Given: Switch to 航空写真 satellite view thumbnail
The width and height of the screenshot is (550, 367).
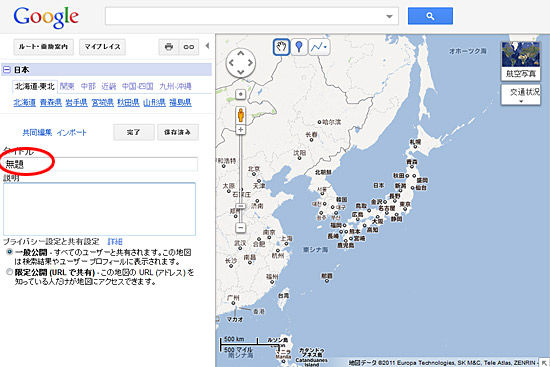Looking at the screenshot, I should 521,61.
